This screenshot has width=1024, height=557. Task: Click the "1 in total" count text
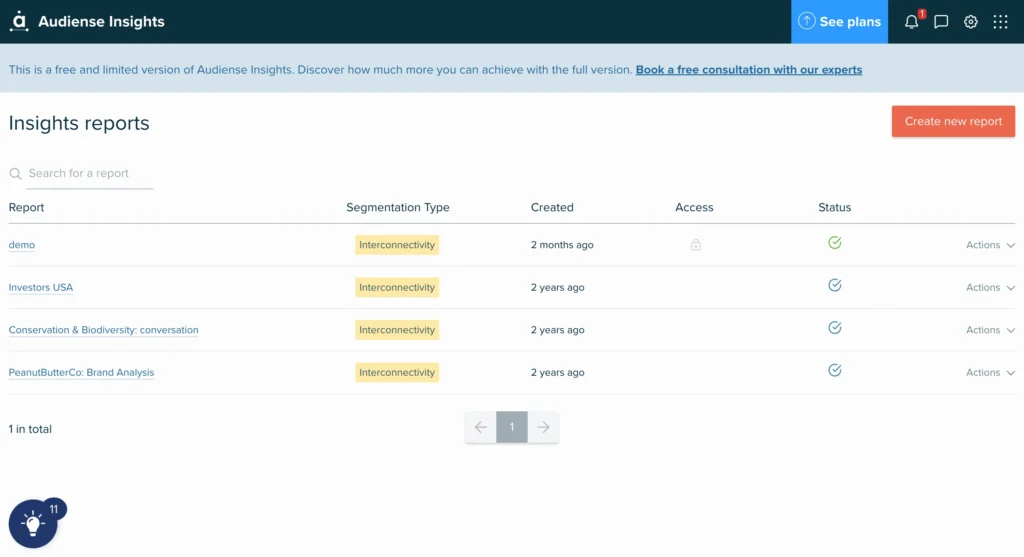(x=30, y=429)
